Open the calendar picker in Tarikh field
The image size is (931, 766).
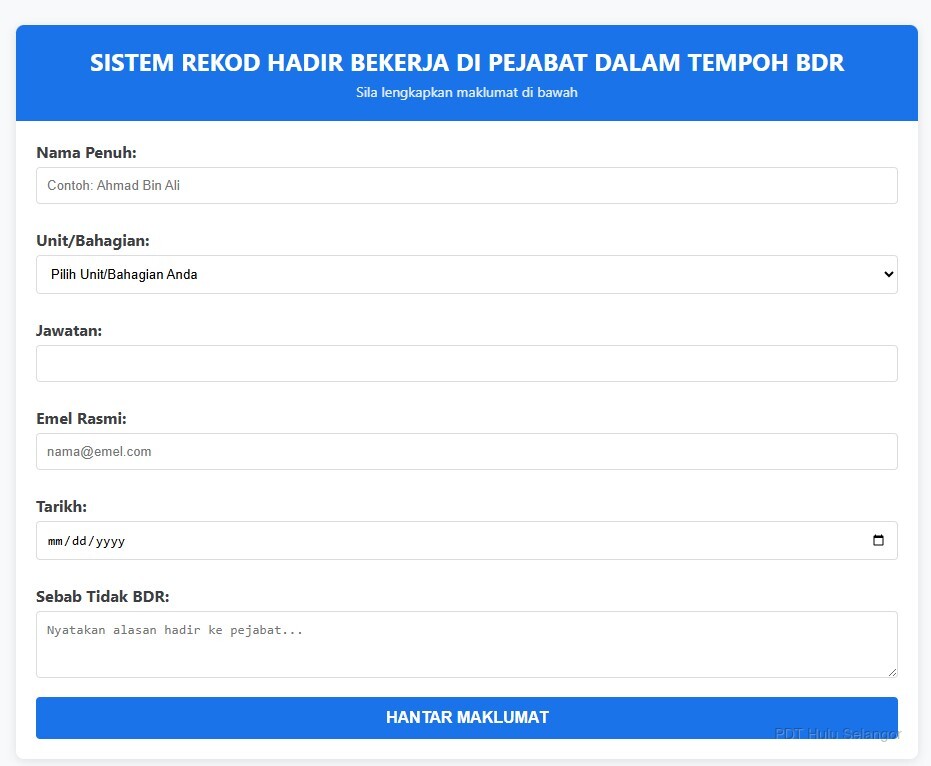pos(878,541)
